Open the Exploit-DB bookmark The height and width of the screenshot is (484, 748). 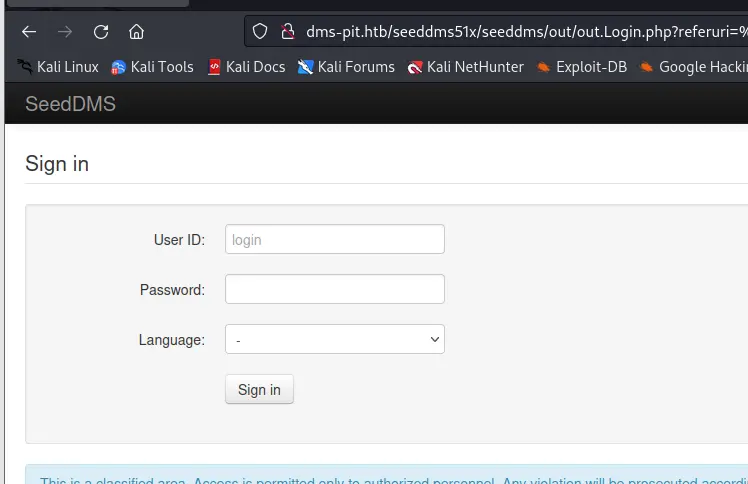(582, 67)
